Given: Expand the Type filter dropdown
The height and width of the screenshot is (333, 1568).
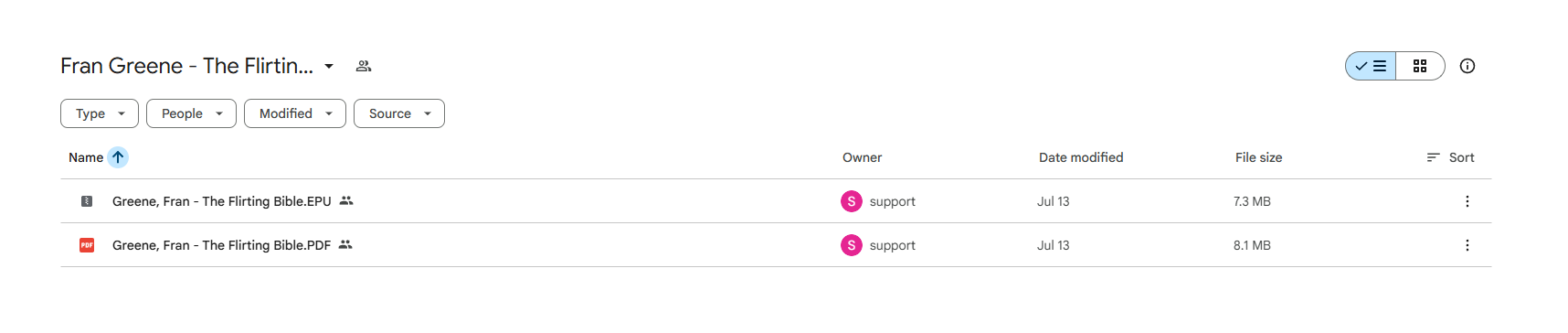Looking at the screenshot, I should [100, 113].
